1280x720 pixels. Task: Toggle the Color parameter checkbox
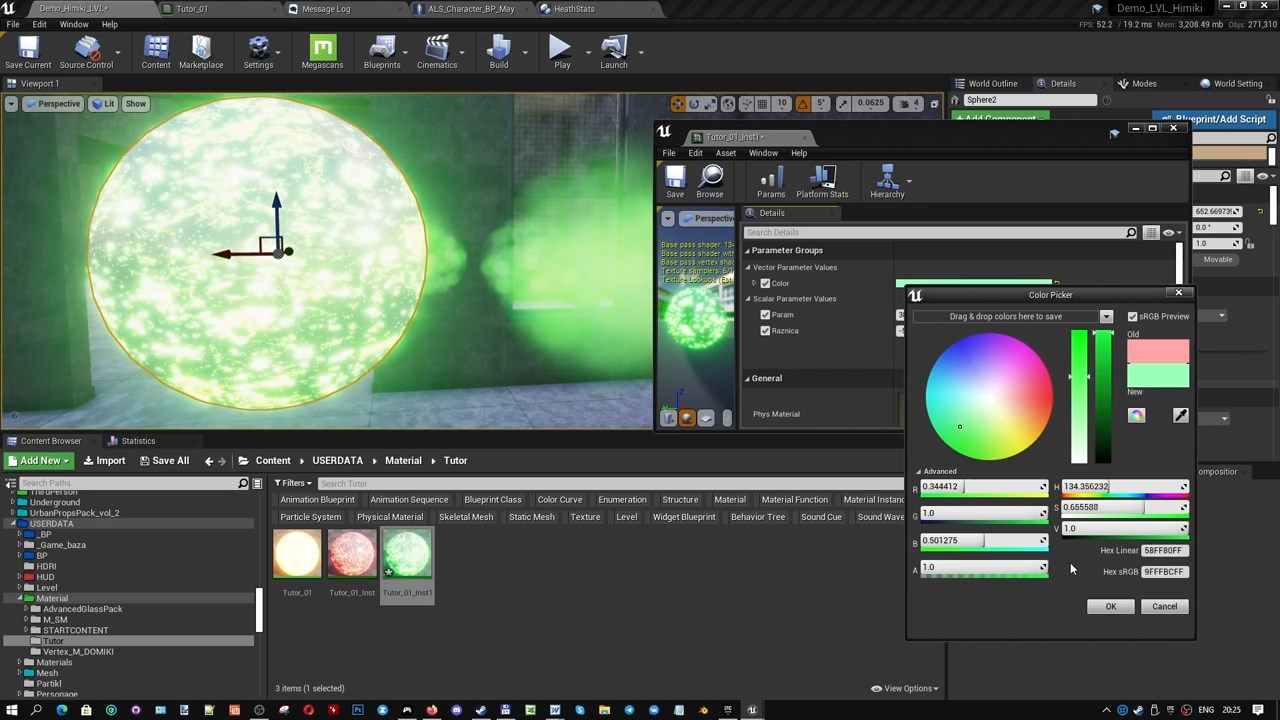[x=765, y=283]
